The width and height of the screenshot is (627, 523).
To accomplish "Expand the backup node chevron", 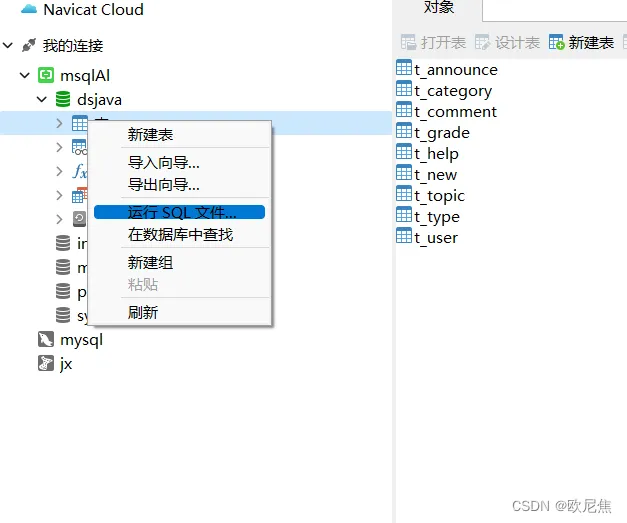I will pos(59,219).
